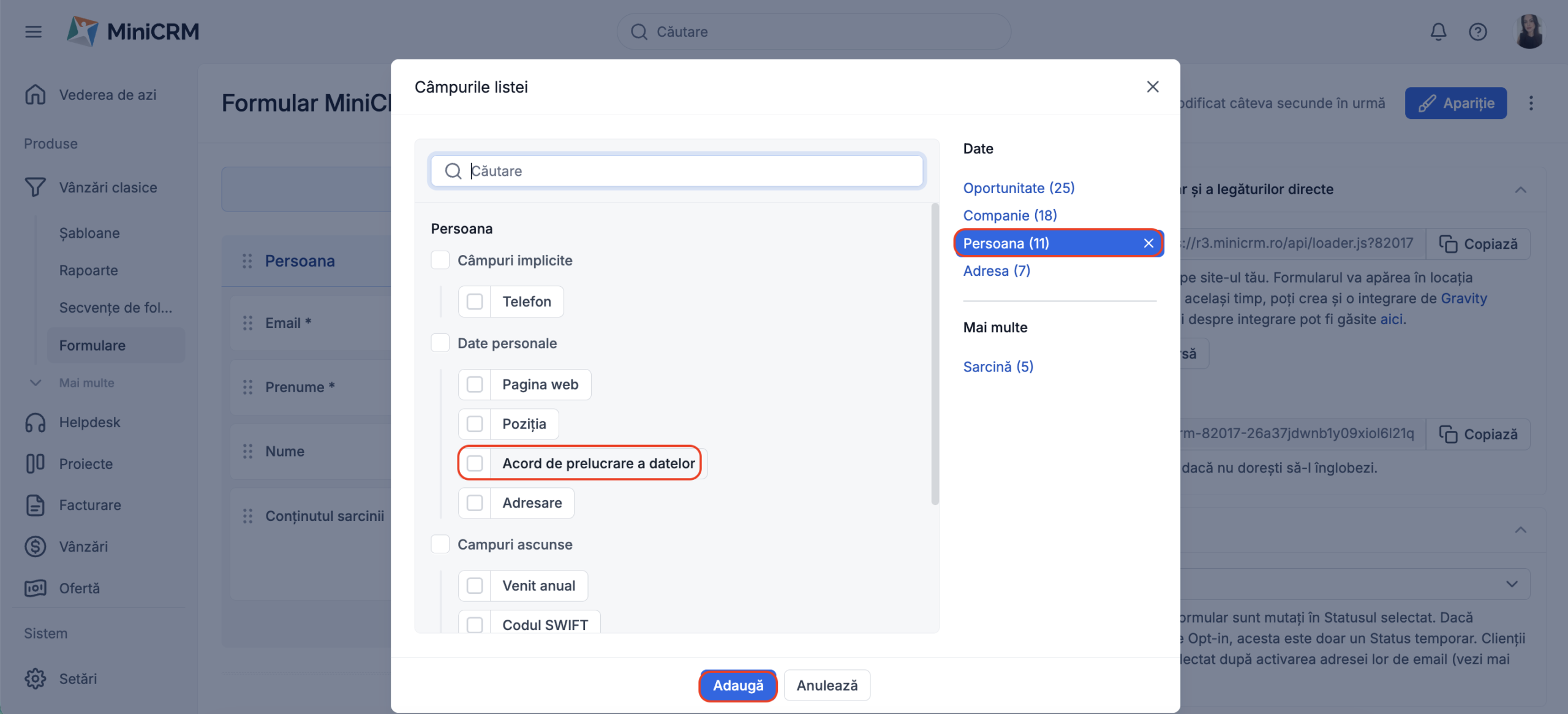Check the Acord de prelucrare a datelor box

click(475, 463)
